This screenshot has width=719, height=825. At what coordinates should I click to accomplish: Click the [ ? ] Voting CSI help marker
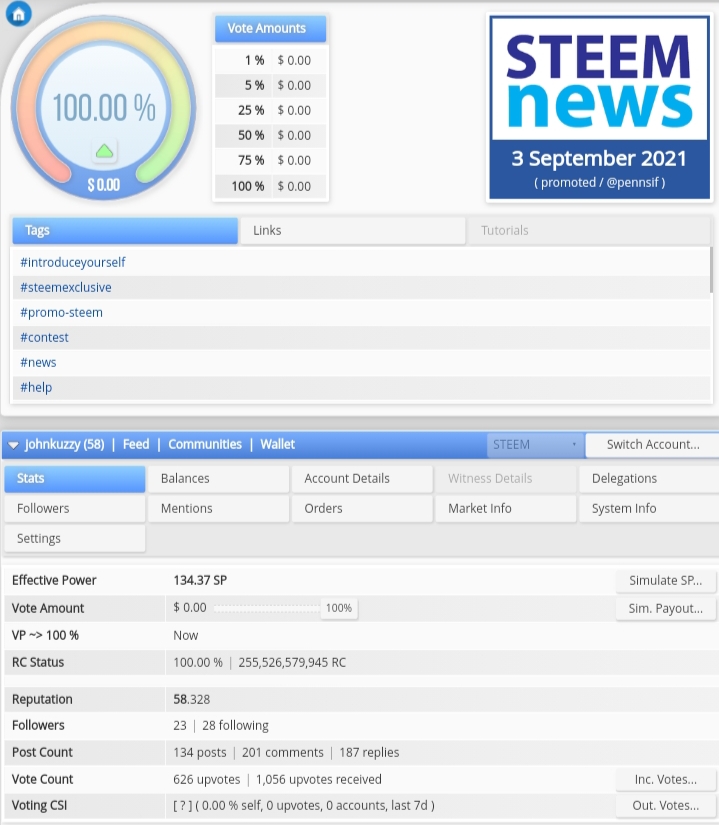183,806
